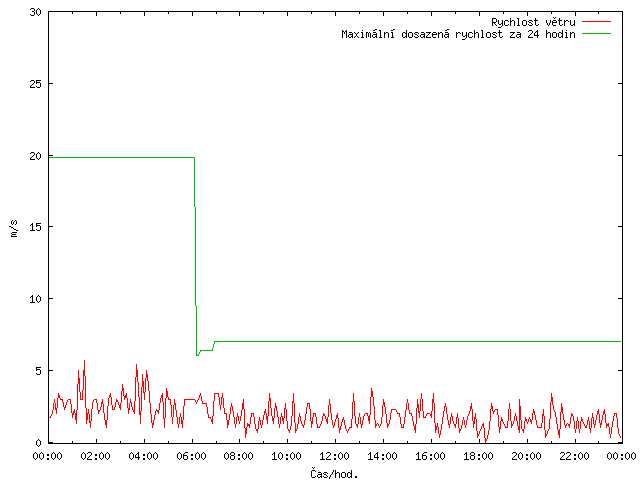This screenshot has width=640, height=480.
Task: Click the x-axis label 06:00
Action: pyautogui.click(x=191, y=456)
